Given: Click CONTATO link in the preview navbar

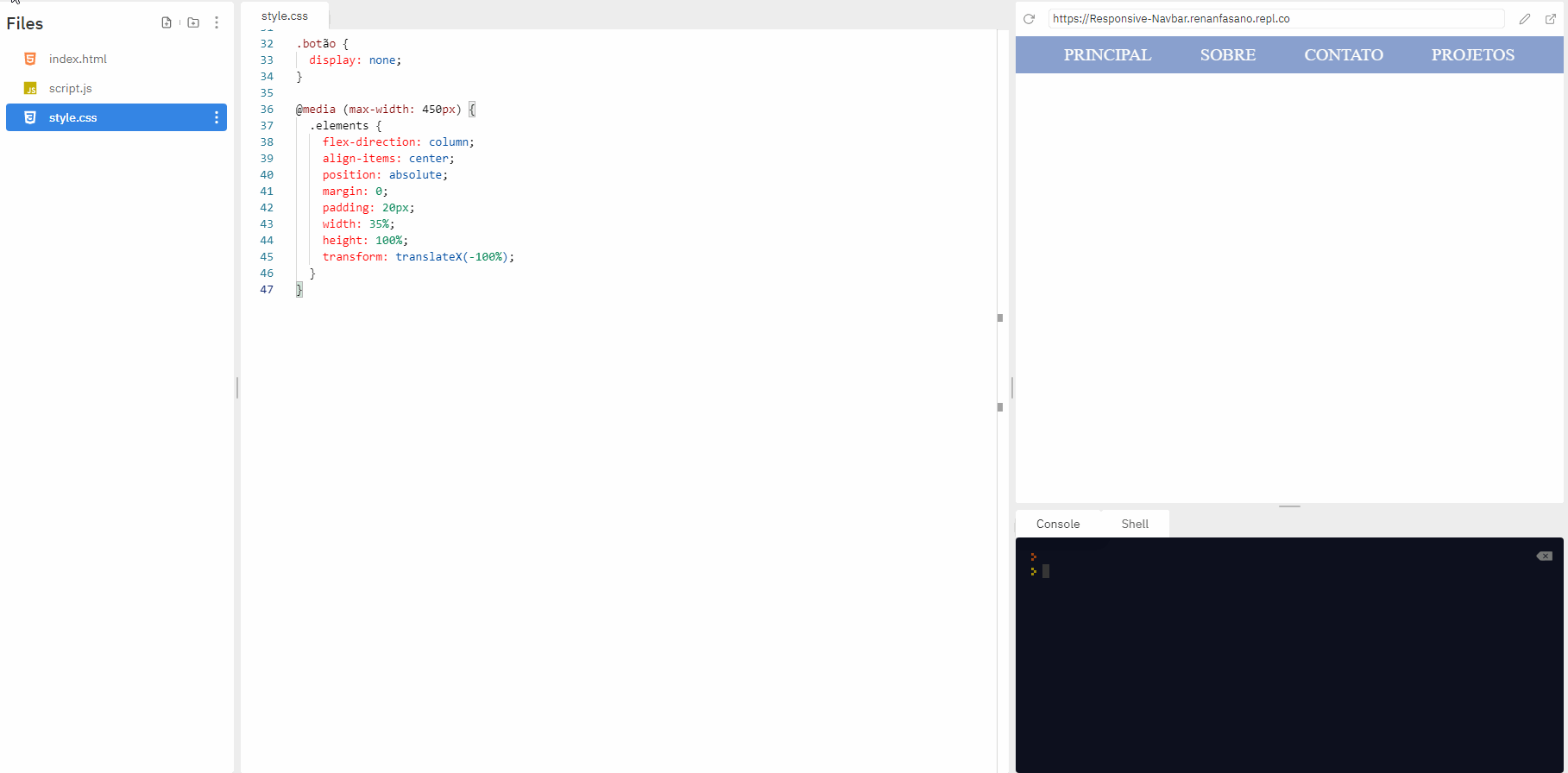Looking at the screenshot, I should (x=1344, y=55).
